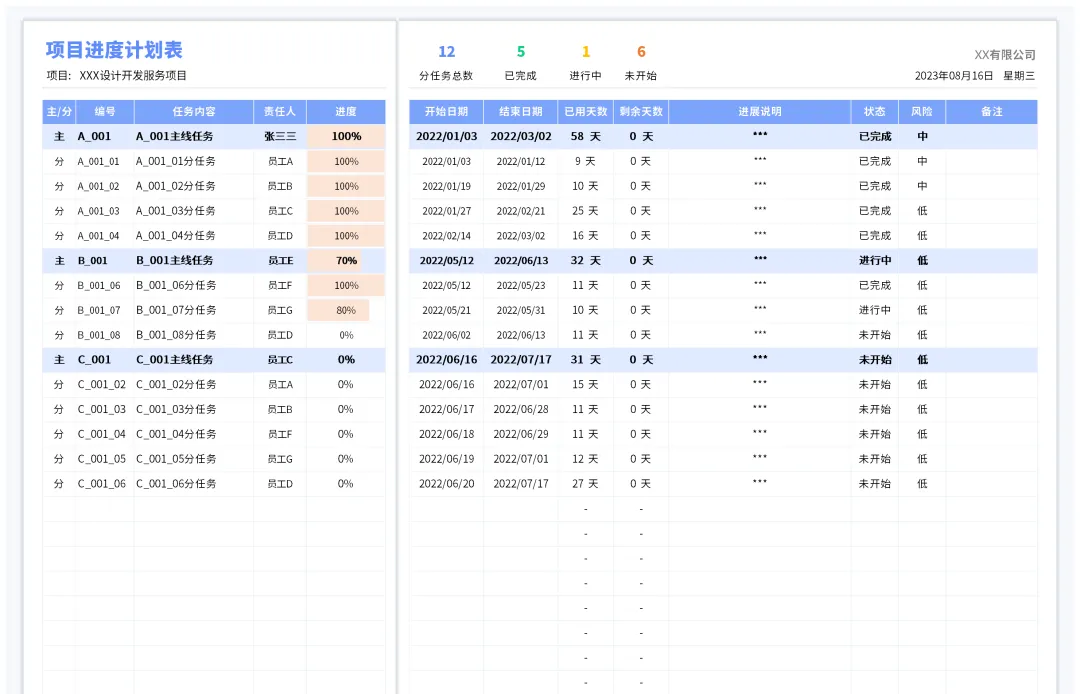Click the 结束日期 column header

(x=521, y=112)
